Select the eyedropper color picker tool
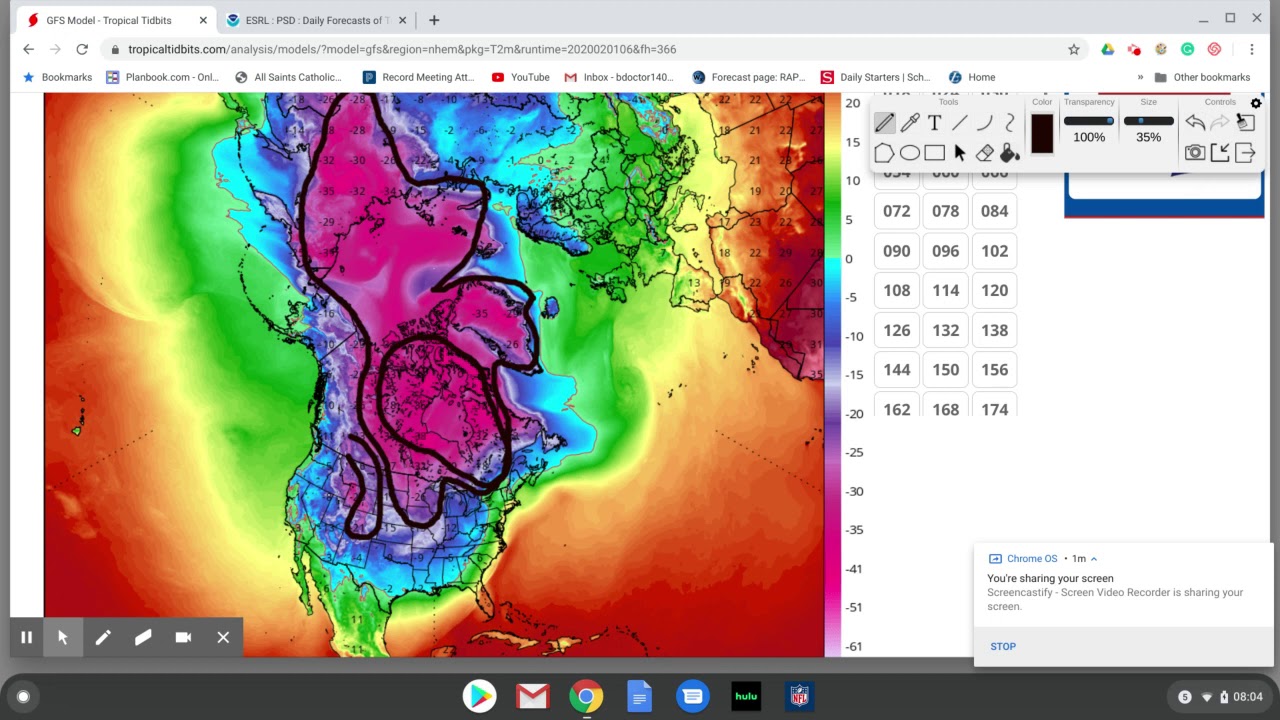The height and width of the screenshot is (720, 1280). 909,123
